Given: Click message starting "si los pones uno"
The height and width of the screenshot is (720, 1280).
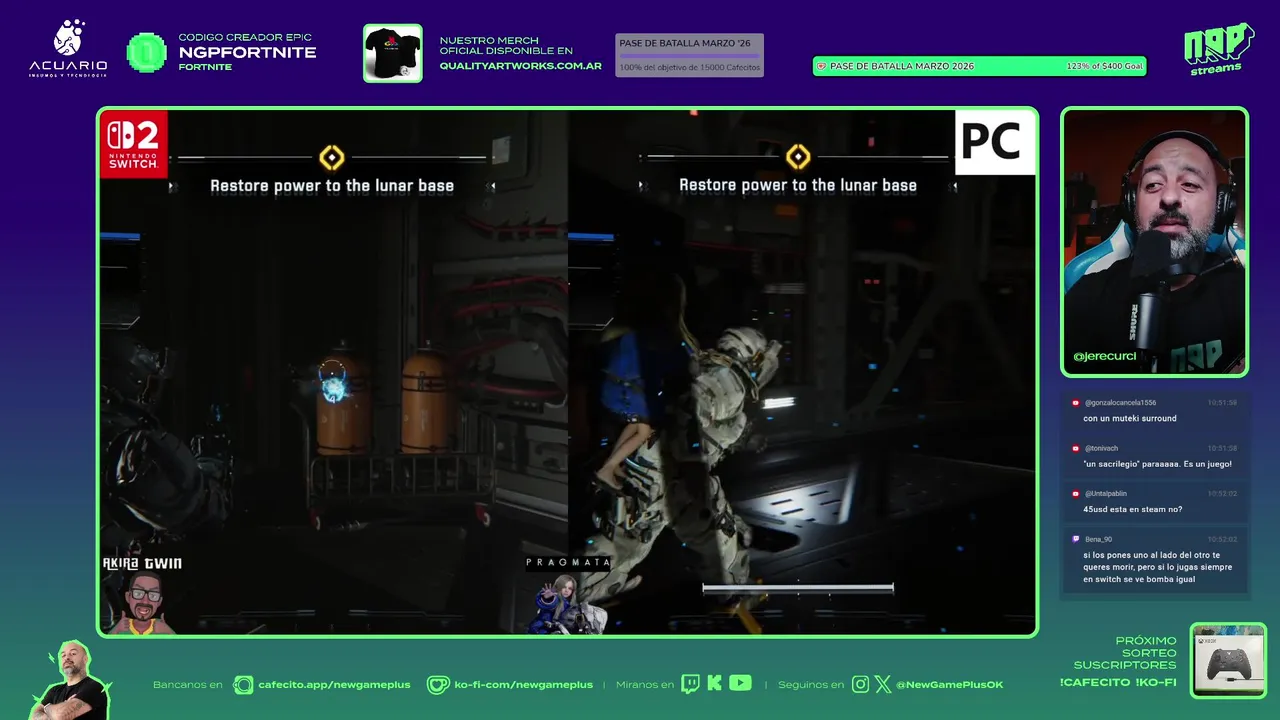Looking at the screenshot, I should 1158,566.
